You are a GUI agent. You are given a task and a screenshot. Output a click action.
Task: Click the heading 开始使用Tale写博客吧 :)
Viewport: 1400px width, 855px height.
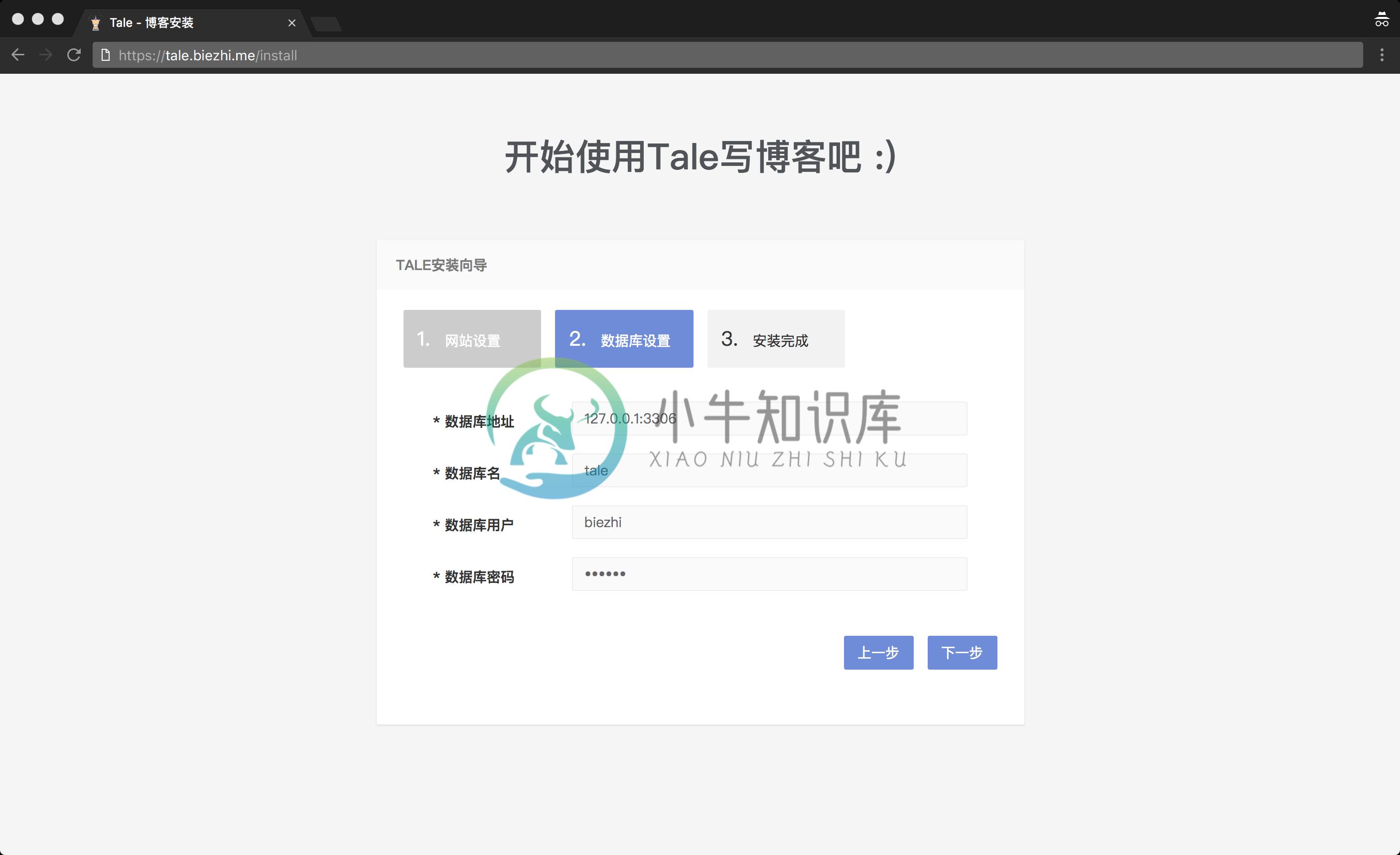click(x=700, y=157)
